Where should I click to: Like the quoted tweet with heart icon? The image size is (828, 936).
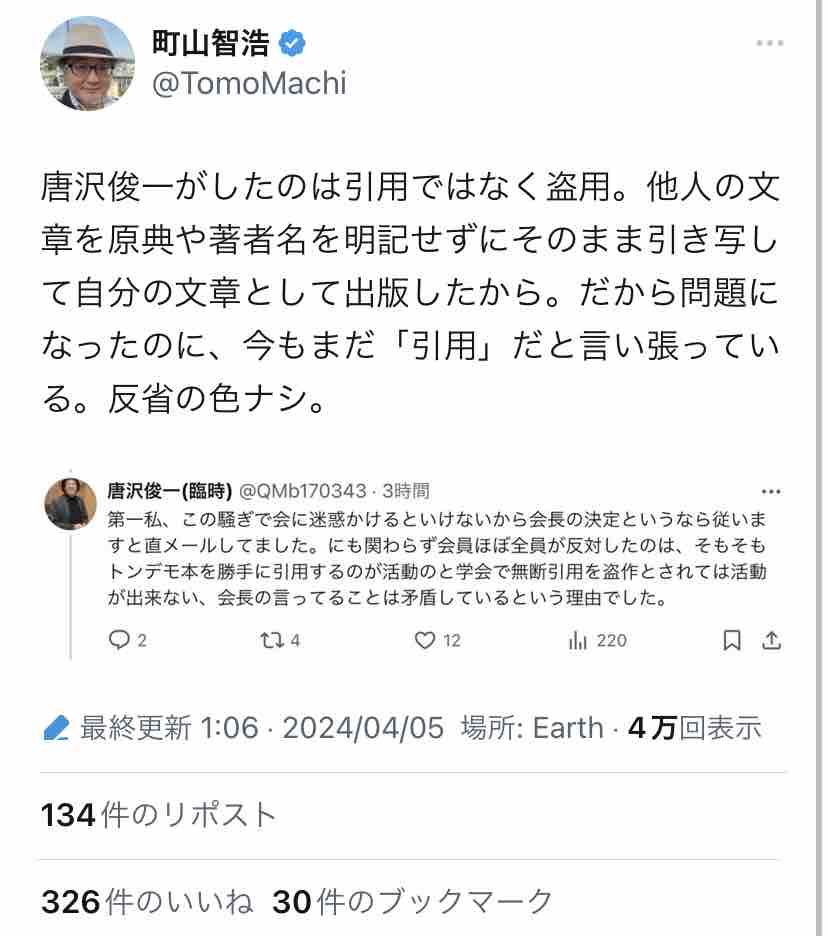click(x=425, y=640)
